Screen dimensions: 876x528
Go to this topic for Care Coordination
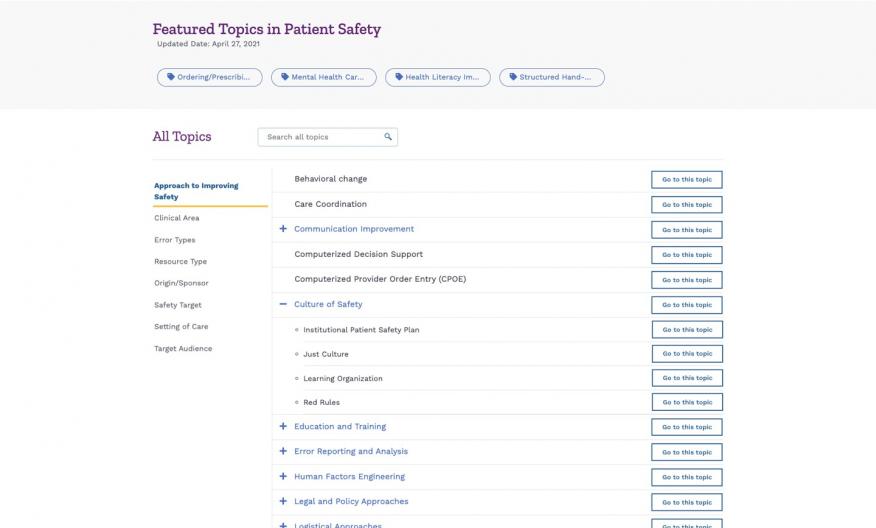coord(687,205)
